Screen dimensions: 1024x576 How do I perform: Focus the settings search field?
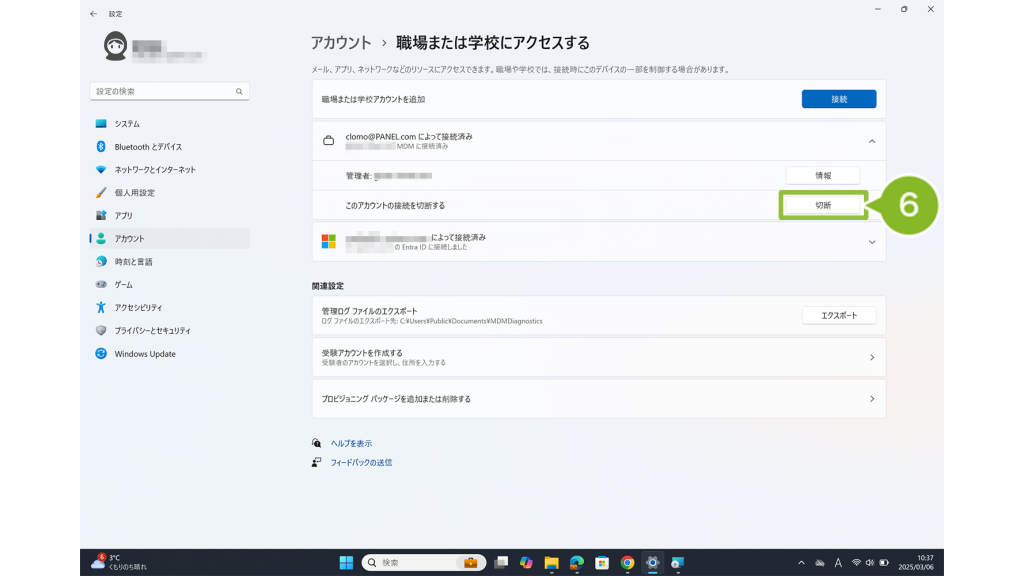[169, 91]
